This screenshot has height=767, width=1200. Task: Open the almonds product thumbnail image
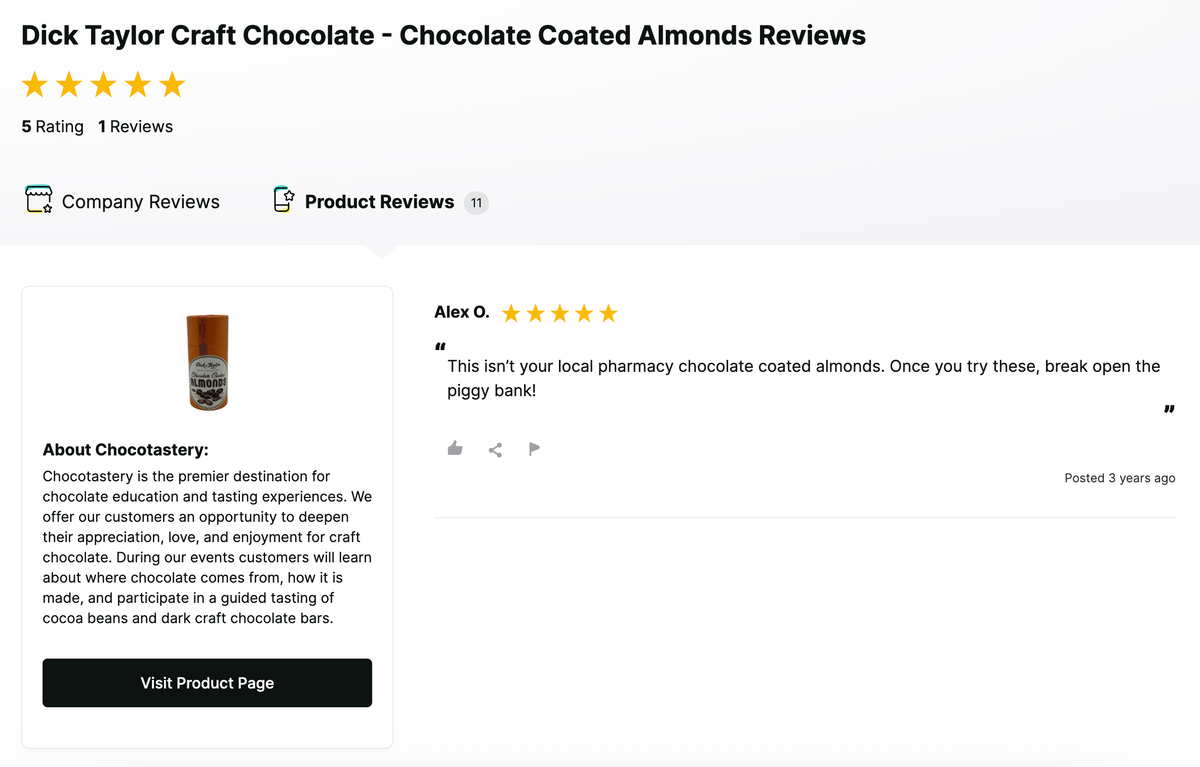tap(207, 362)
